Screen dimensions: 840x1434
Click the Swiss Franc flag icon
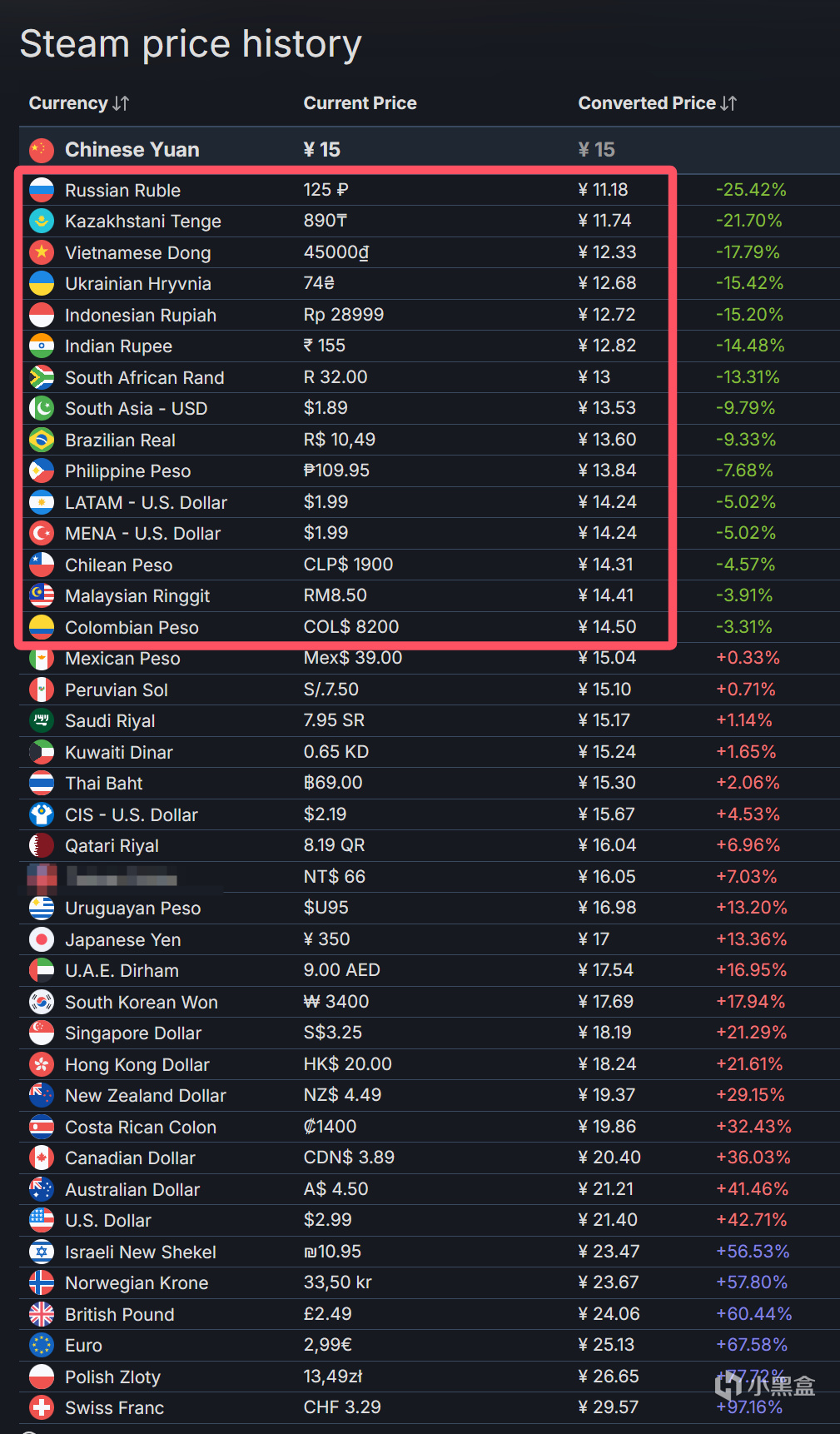pos(42,1407)
